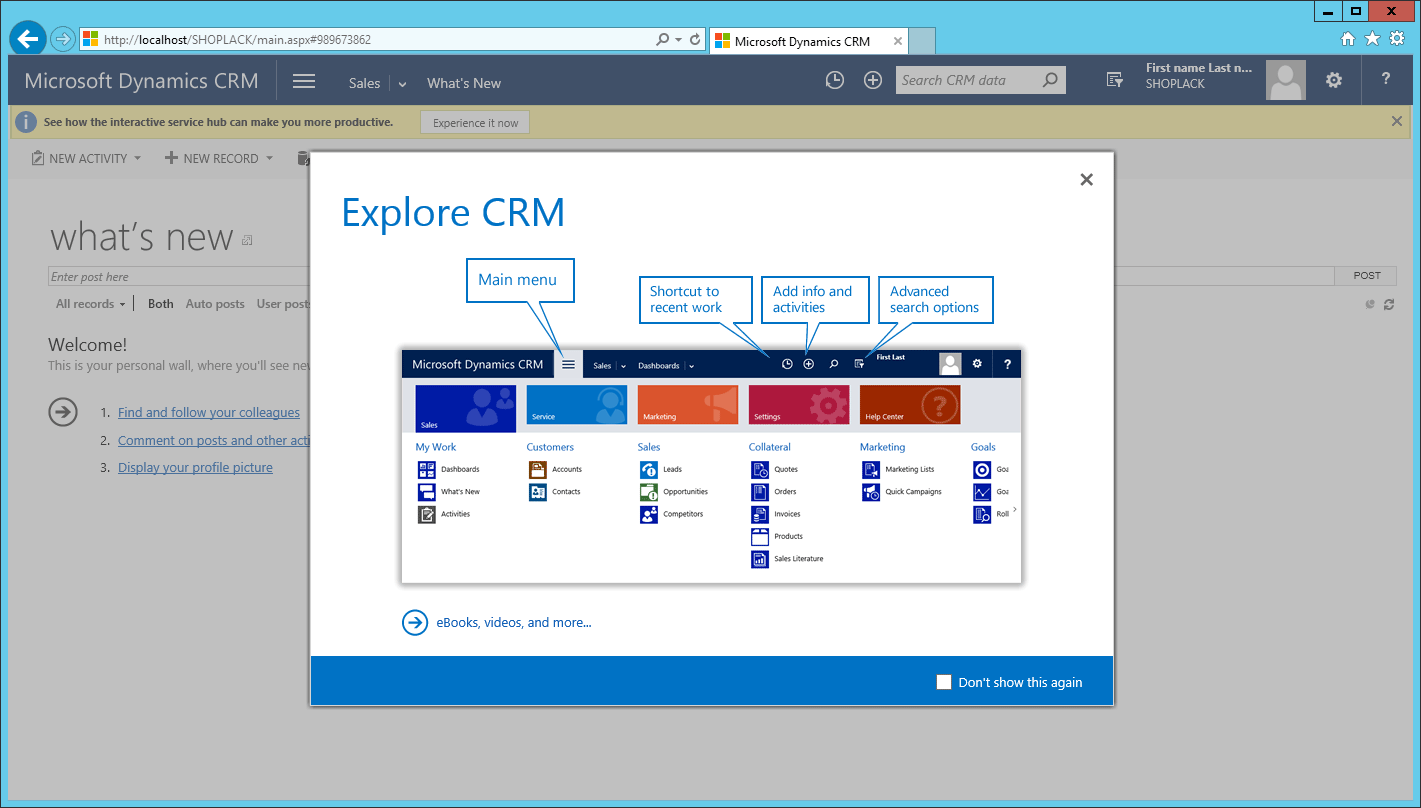Open the Sales area in navigation bar
Viewport: 1421px width, 808px height.
364,83
